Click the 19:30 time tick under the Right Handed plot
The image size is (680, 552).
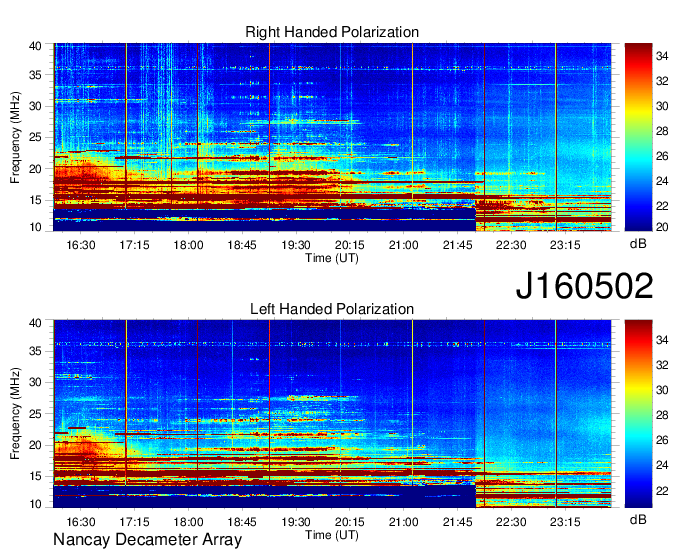coord(296,245)
